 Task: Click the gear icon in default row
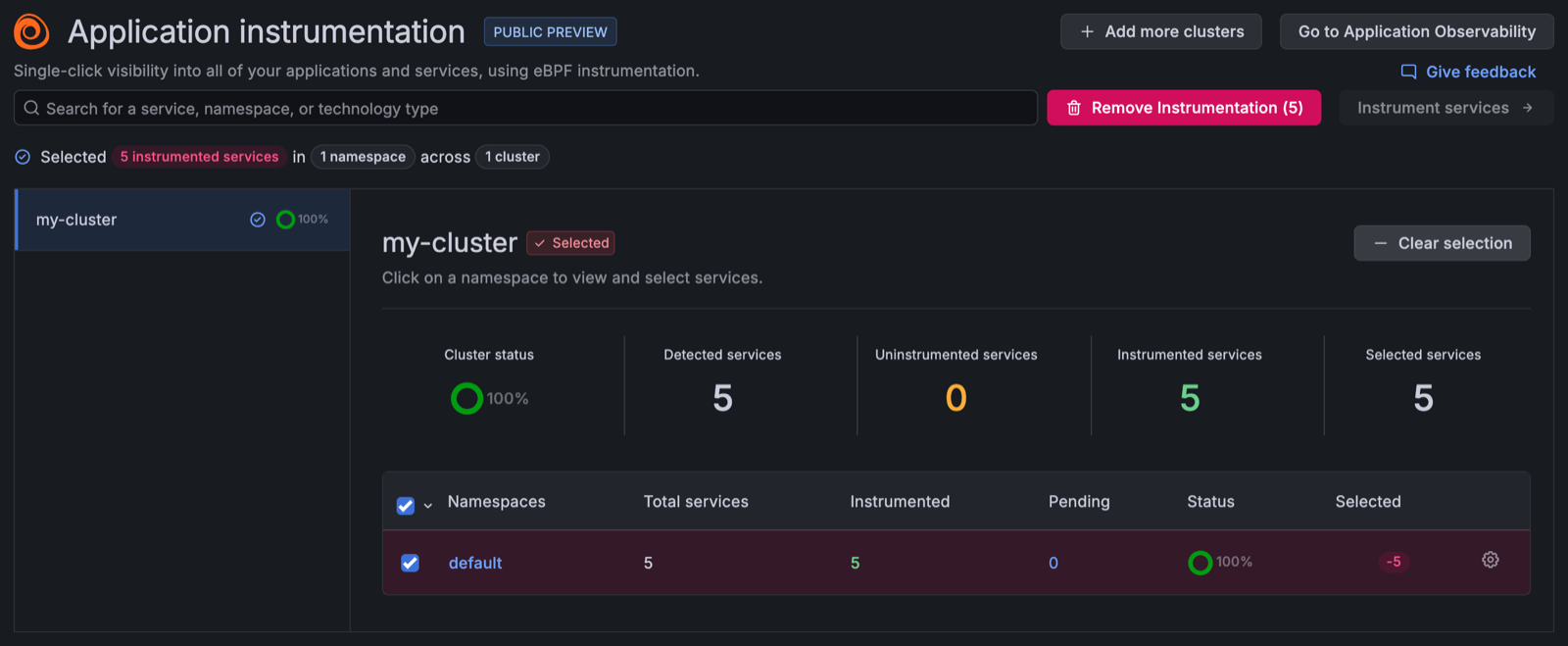tap(1491, 560)
